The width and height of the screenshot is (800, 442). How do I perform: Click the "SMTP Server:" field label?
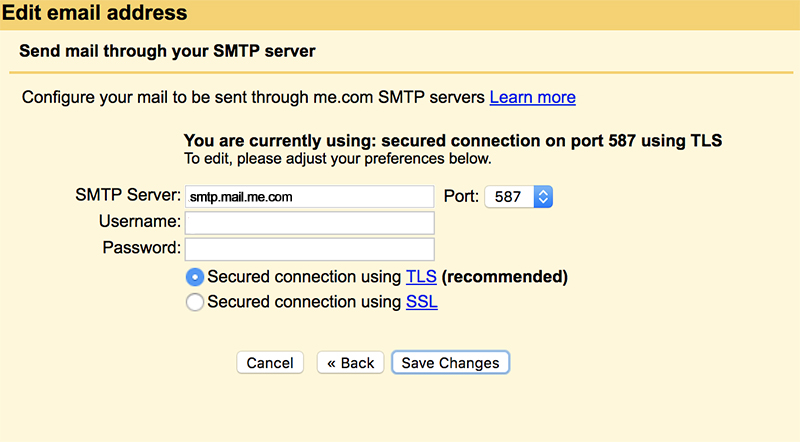[128, 195]
